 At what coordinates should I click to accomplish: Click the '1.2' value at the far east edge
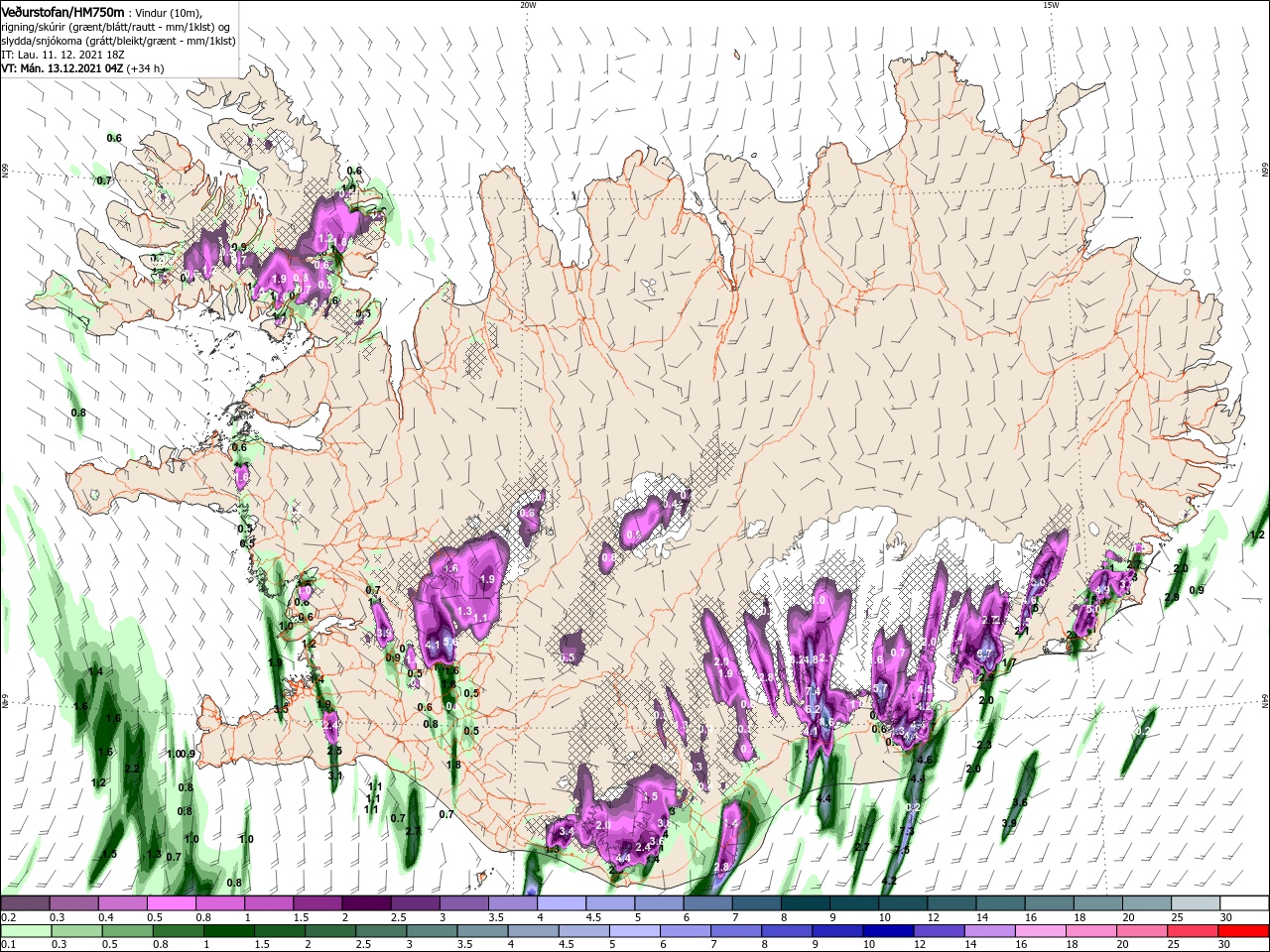click(x=1258, y=535)
